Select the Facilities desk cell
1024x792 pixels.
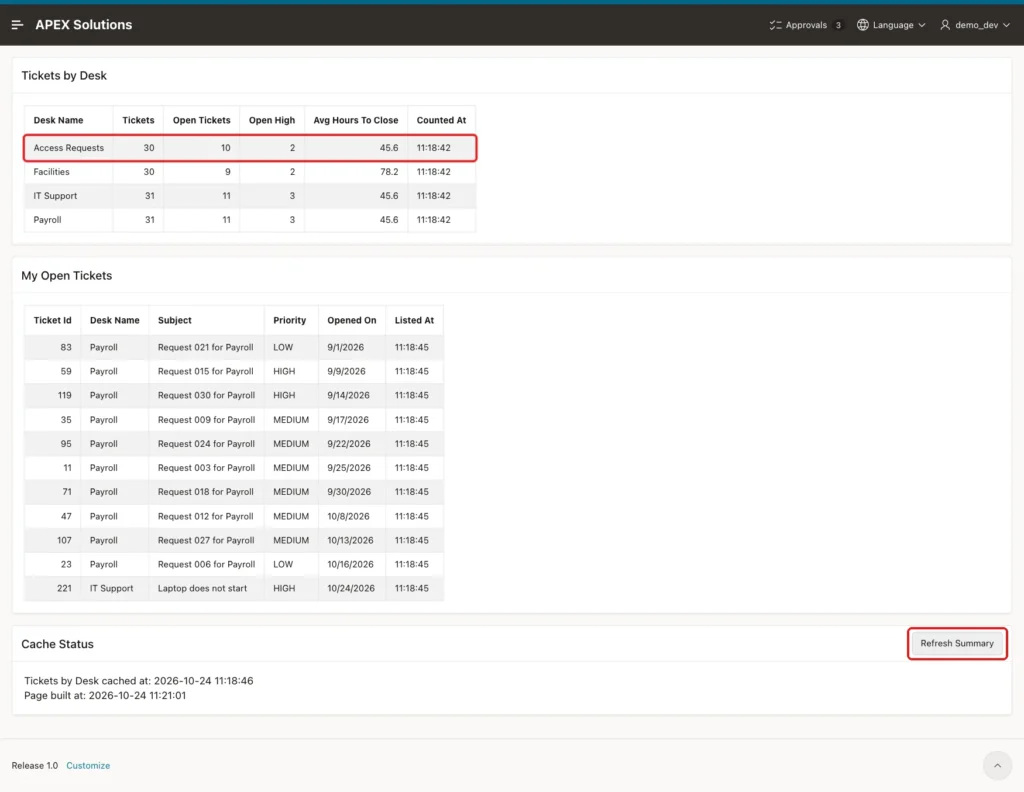[69, 172]
